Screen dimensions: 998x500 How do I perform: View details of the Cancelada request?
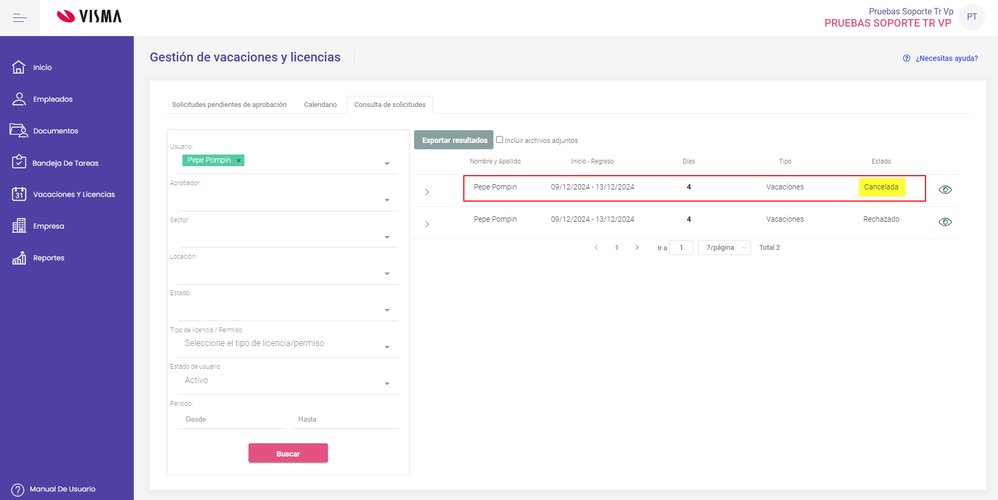tap(945, 188)
